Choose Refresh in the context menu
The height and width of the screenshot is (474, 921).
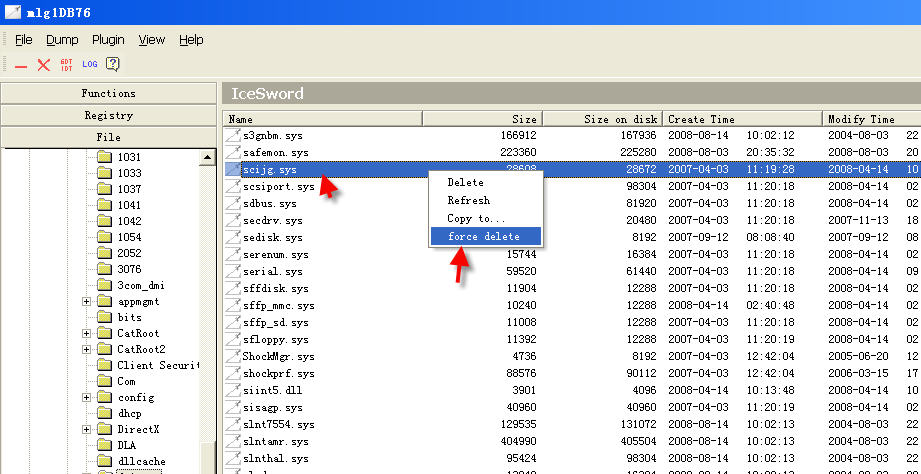[485, 200]
